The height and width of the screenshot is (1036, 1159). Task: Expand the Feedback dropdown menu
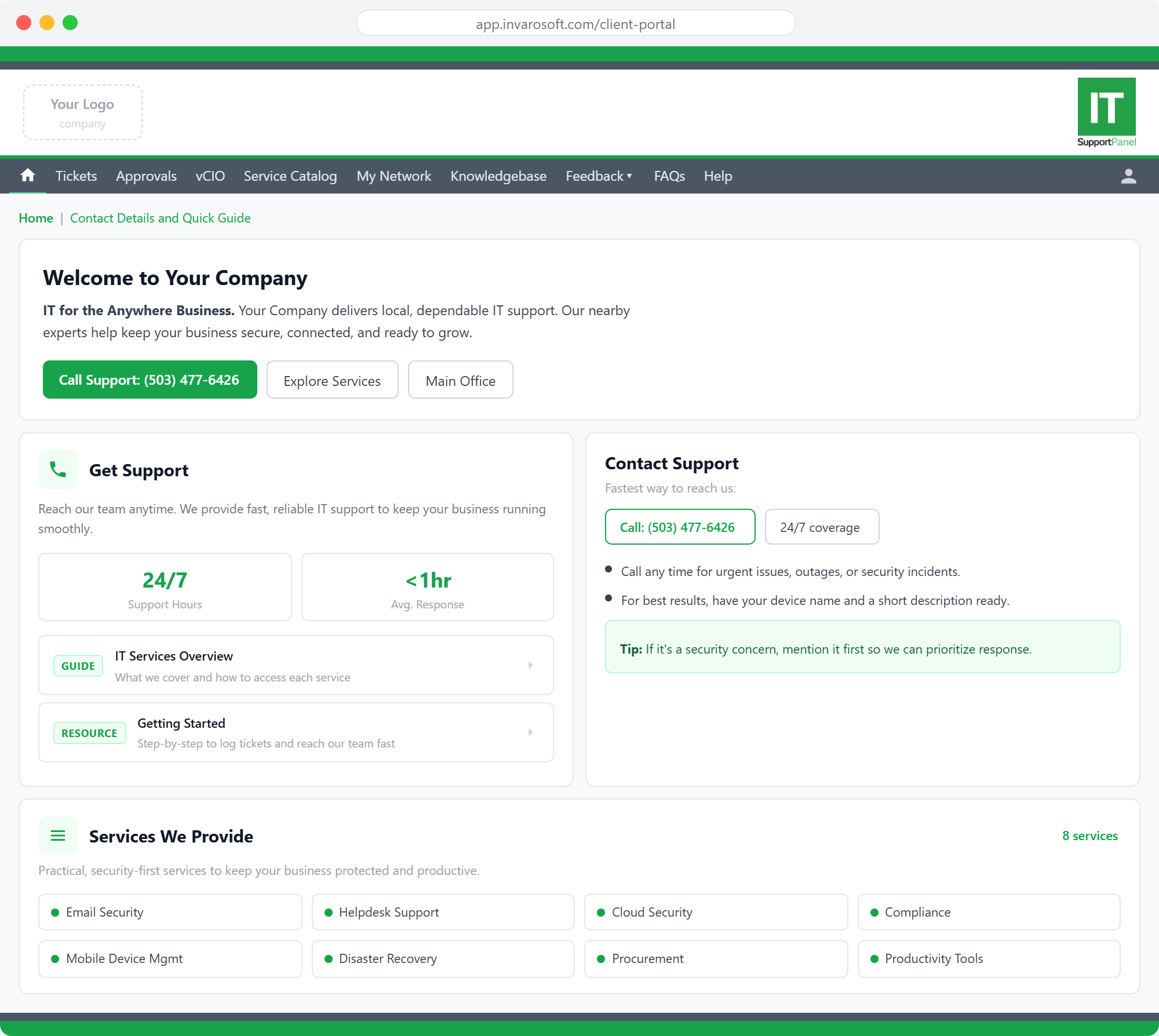click(x=599, y=176)
